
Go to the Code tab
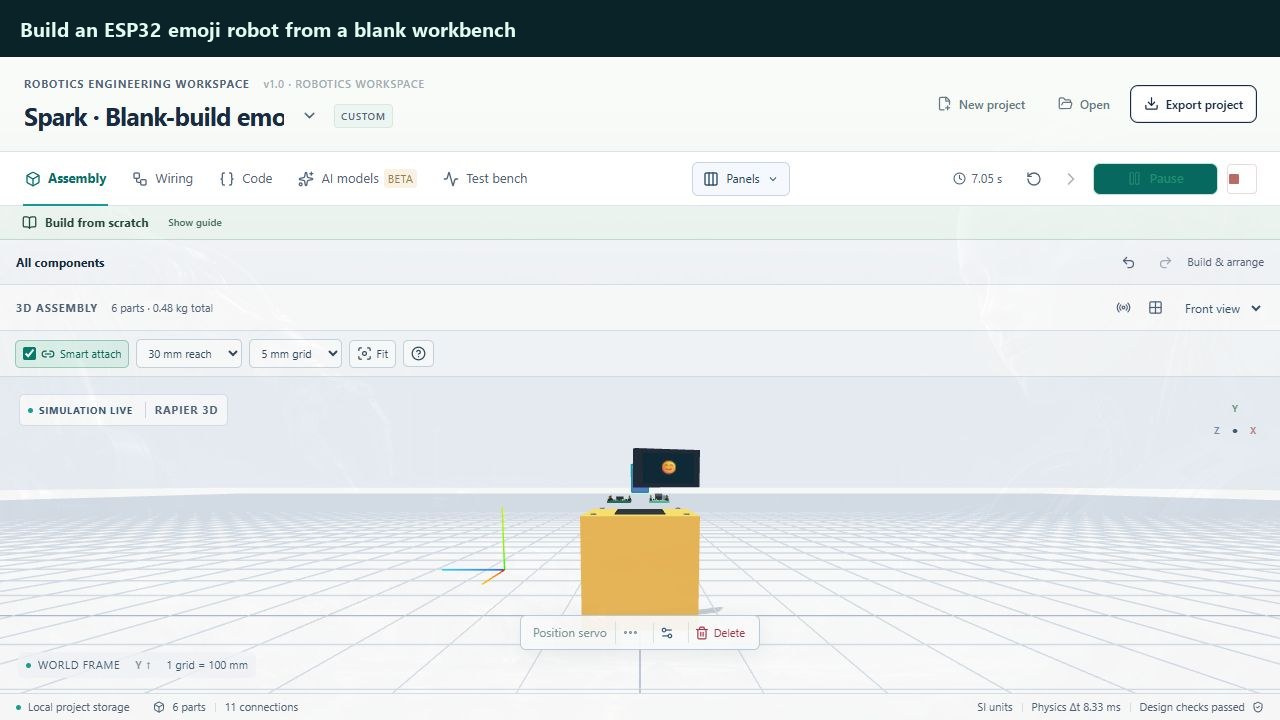tap(246, 179)
